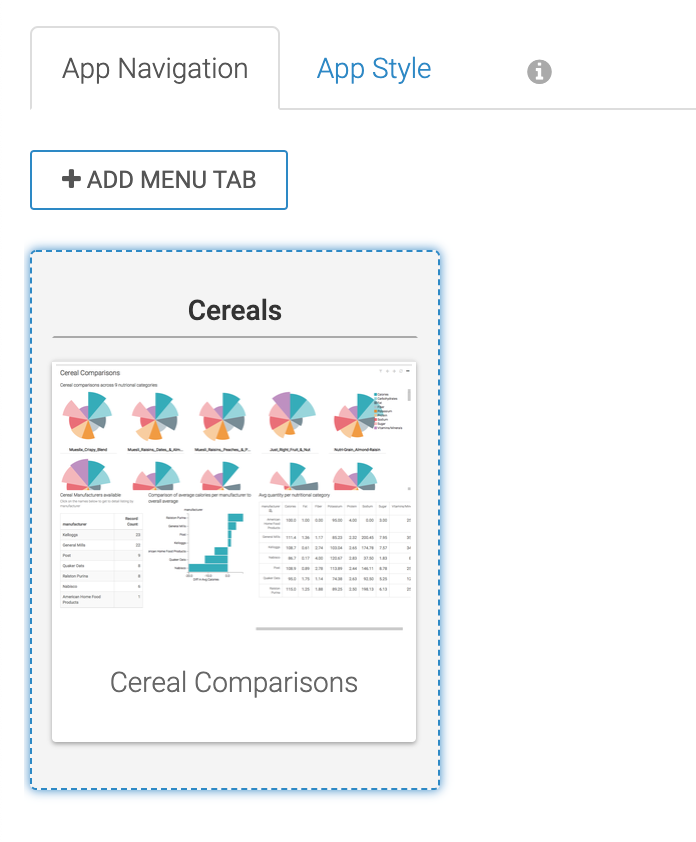Viewport: 696px width, 842px height.
Task: Click the Avg quantity per nutritional category table
Action: pos(333,550)
